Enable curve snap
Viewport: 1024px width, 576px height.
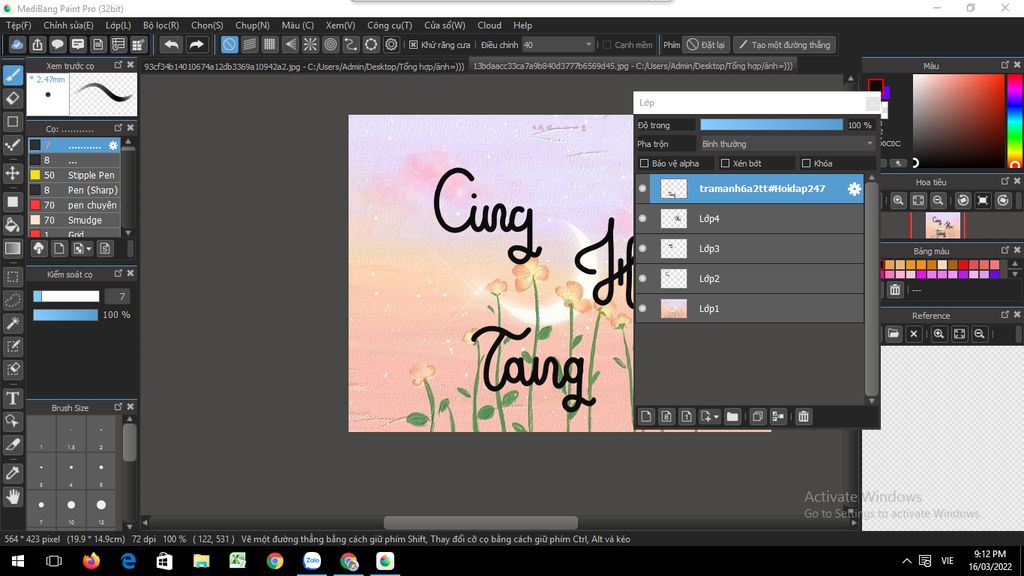351,44
